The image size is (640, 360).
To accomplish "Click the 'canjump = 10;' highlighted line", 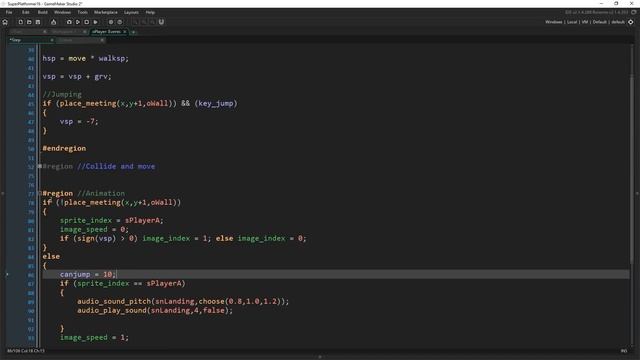I will [336, 274].
